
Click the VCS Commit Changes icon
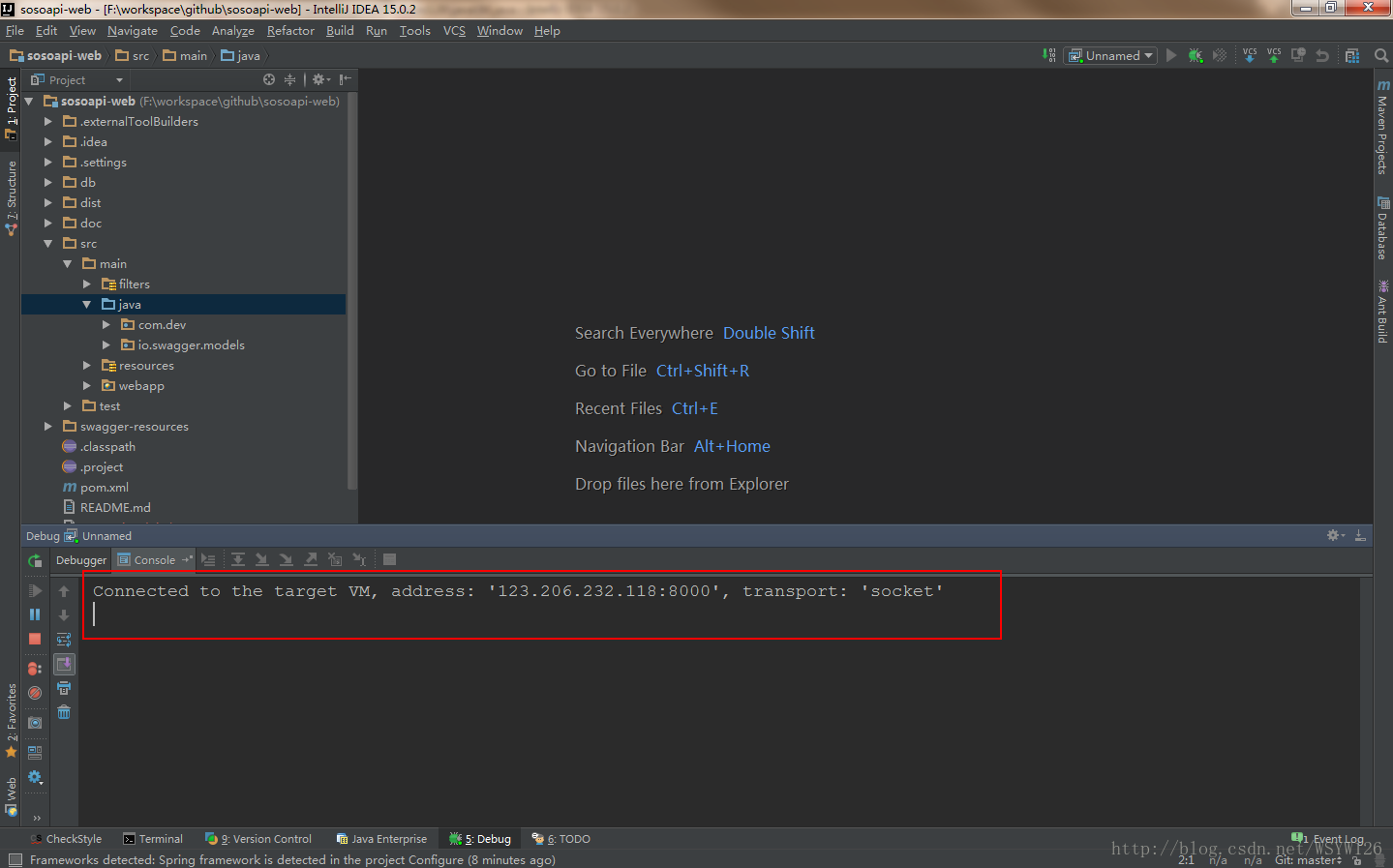pos(1274,55)
